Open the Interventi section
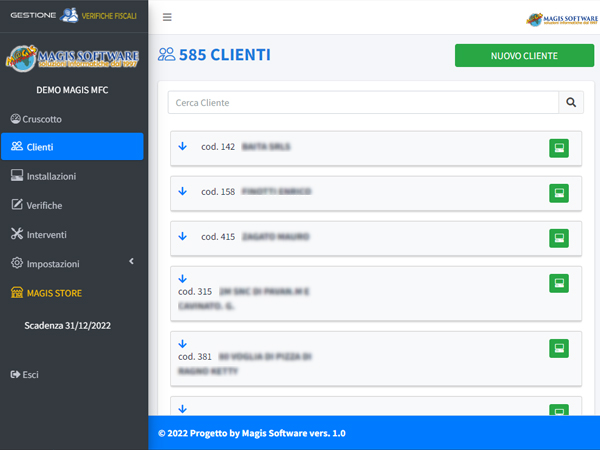600x450 pixels. 72,234
